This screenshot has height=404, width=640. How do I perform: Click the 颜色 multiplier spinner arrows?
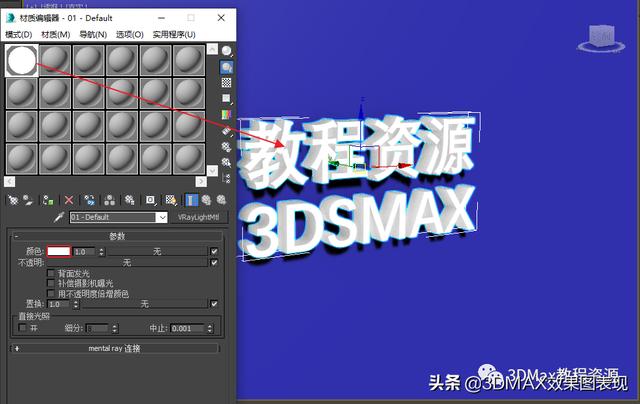click(102, 252)
